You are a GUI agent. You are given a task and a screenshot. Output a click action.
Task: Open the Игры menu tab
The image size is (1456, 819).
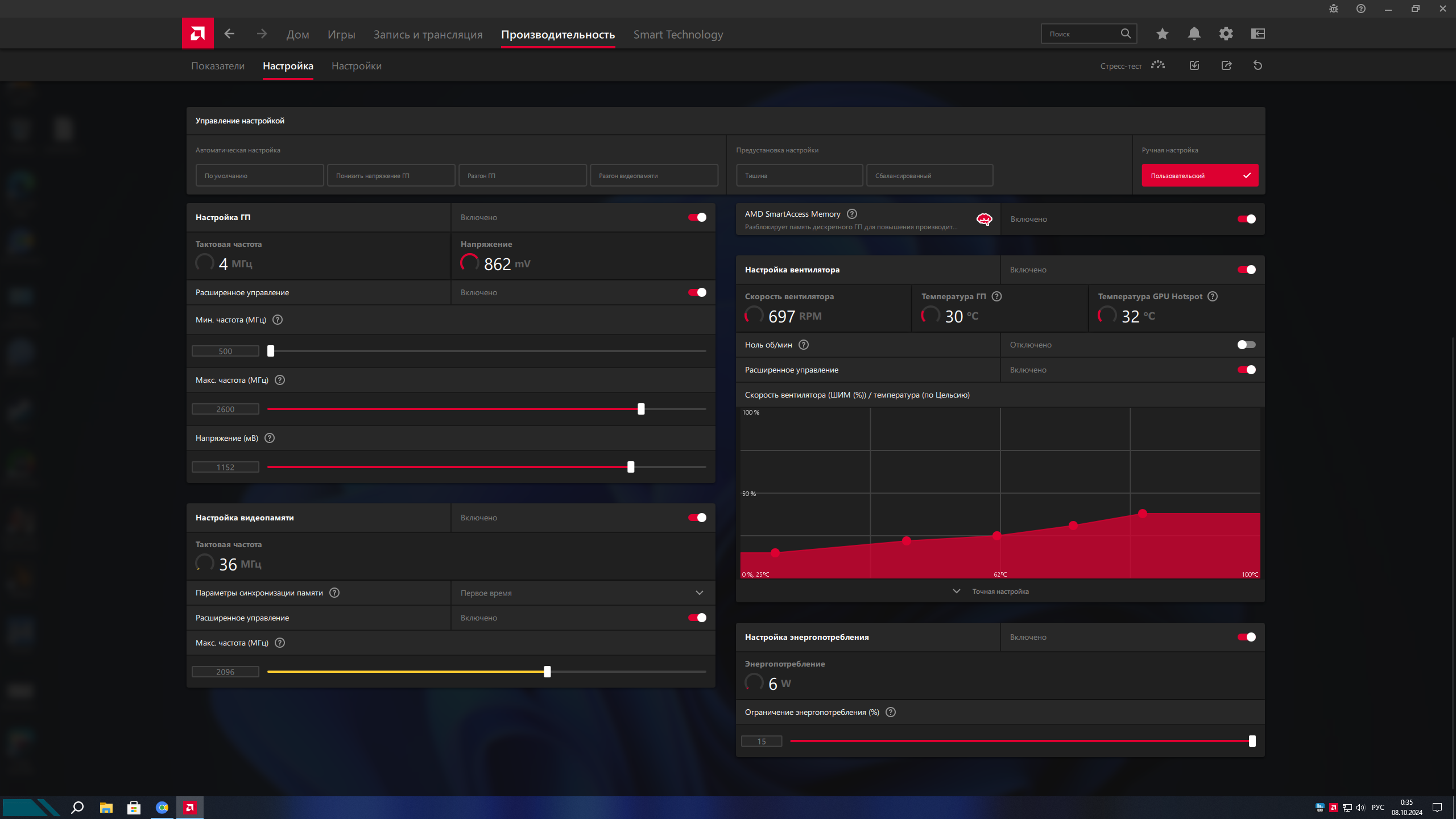pyautogui.click(x=341, y=35)
